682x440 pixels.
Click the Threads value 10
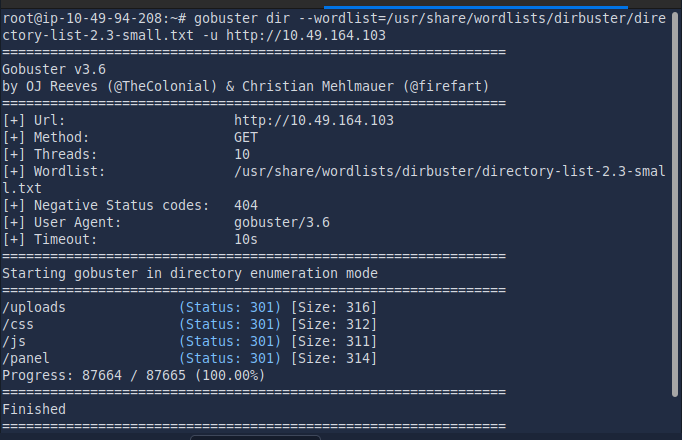(242, 154)
